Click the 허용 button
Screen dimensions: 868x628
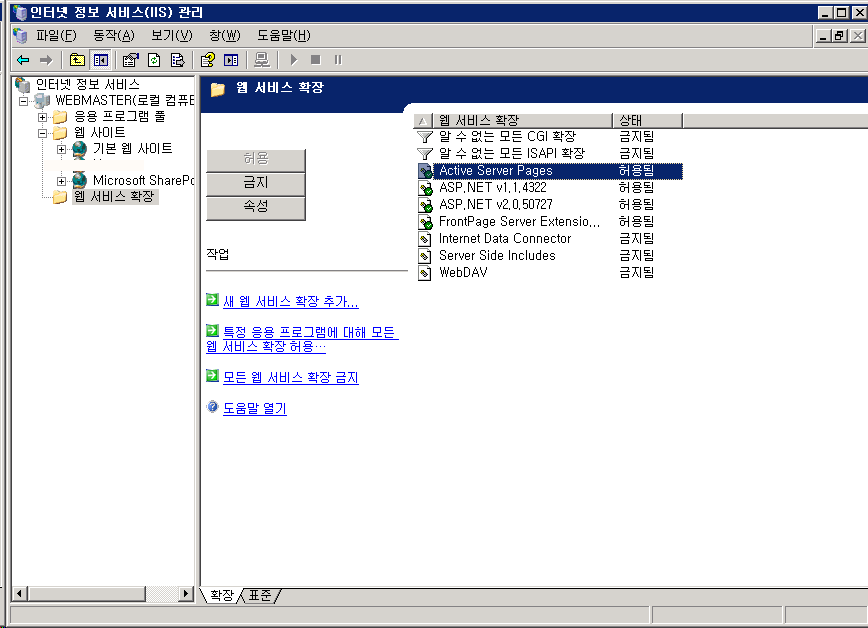[x=256, y=159]
